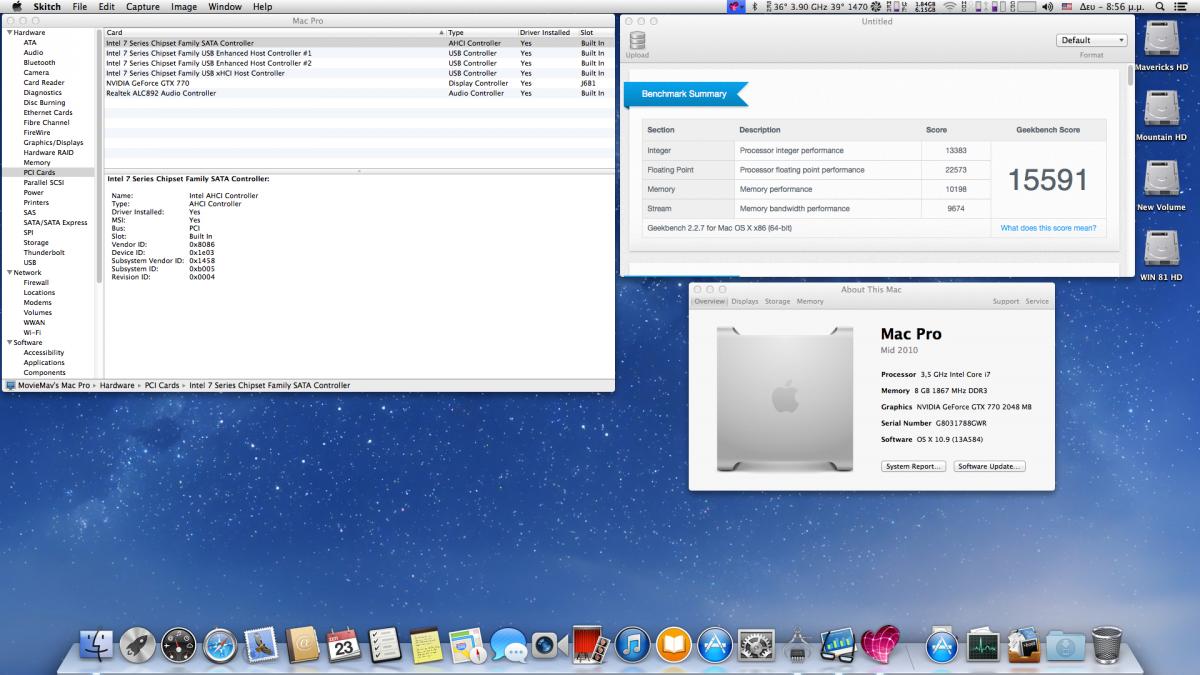Switch to Memory tab in About This Mac

coord(810,301)
